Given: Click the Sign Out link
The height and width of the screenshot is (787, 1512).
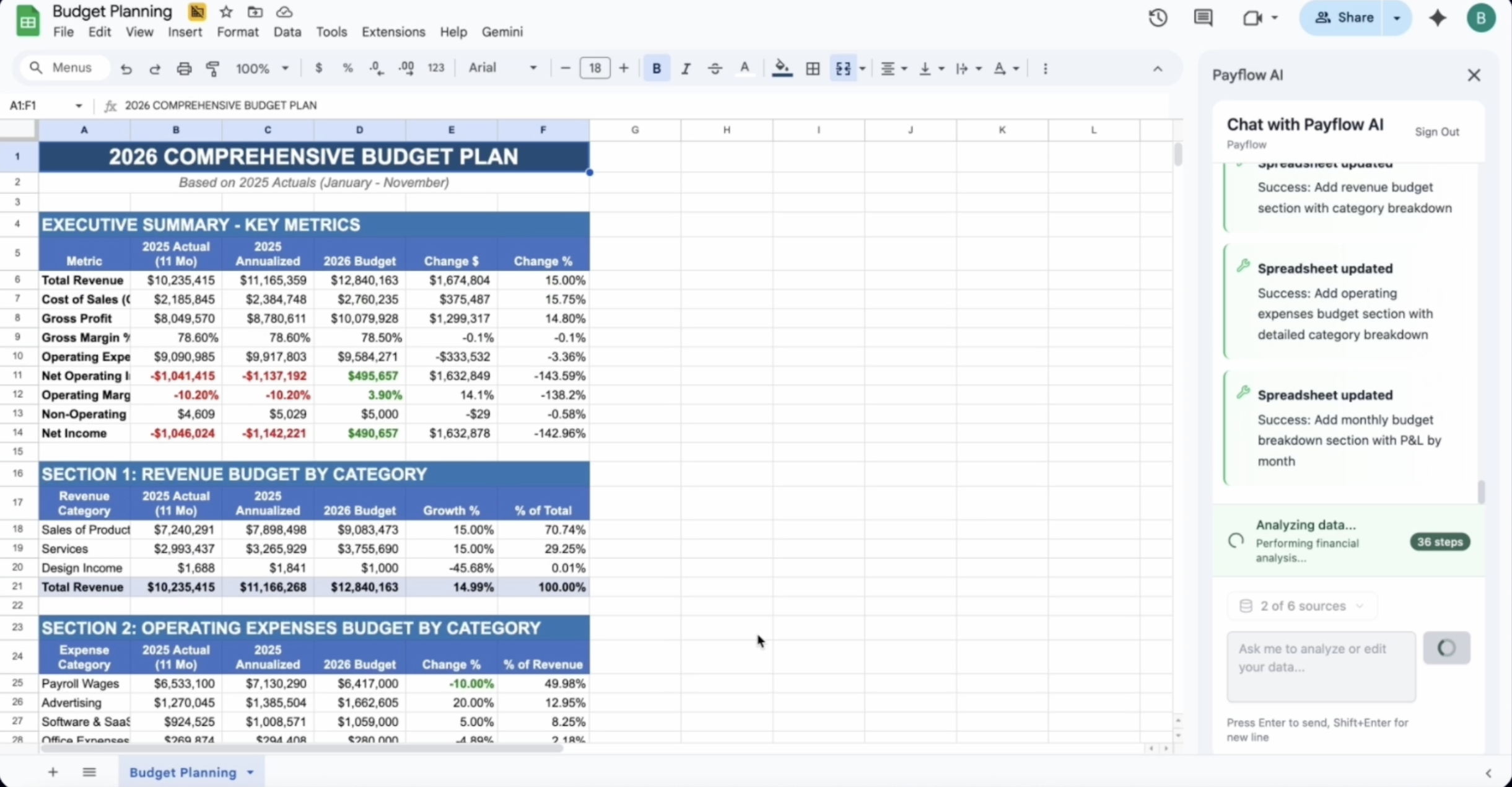Looking at the screenshot, I should coord(1436,132).
